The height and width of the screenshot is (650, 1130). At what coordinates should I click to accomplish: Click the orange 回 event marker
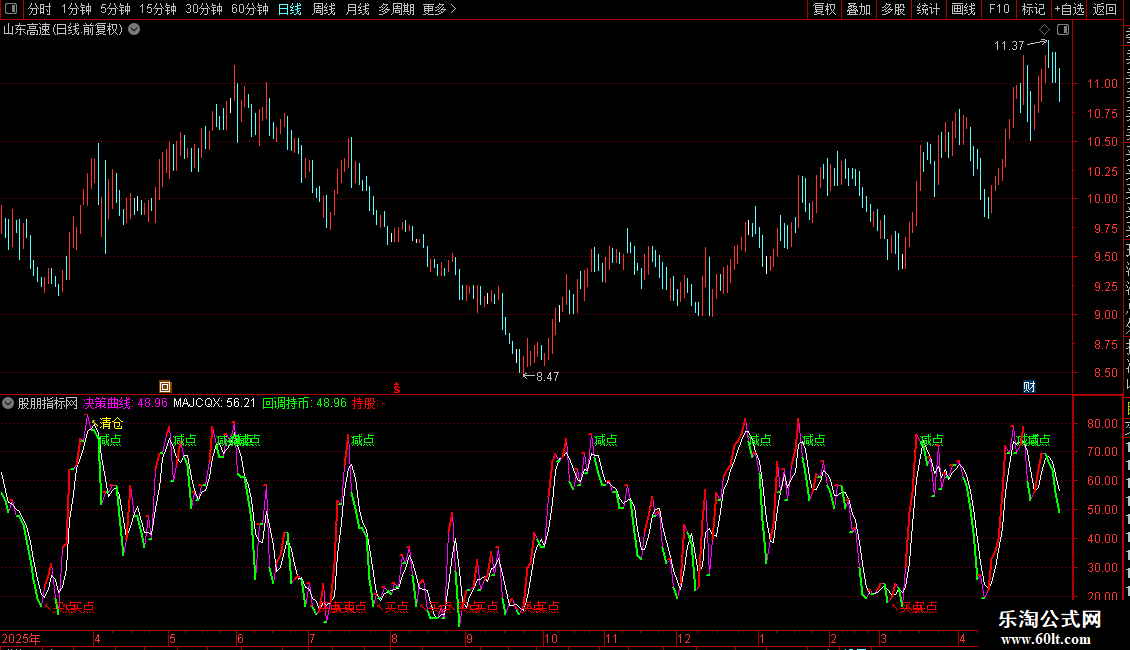[x=164, y=387]
